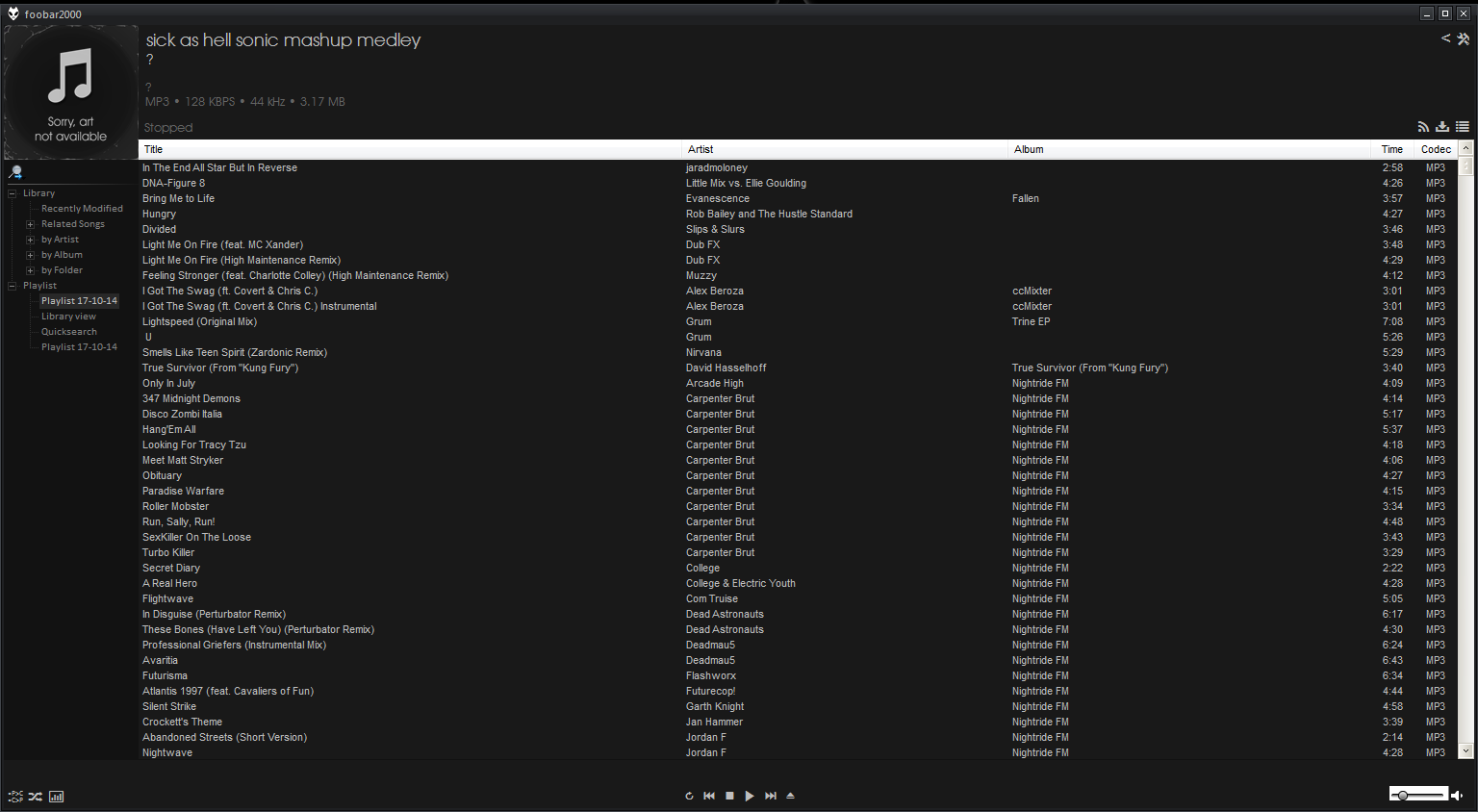
Task: Select track 'Flightwave'
Action: pyautogui.click(x=167, y=598)
